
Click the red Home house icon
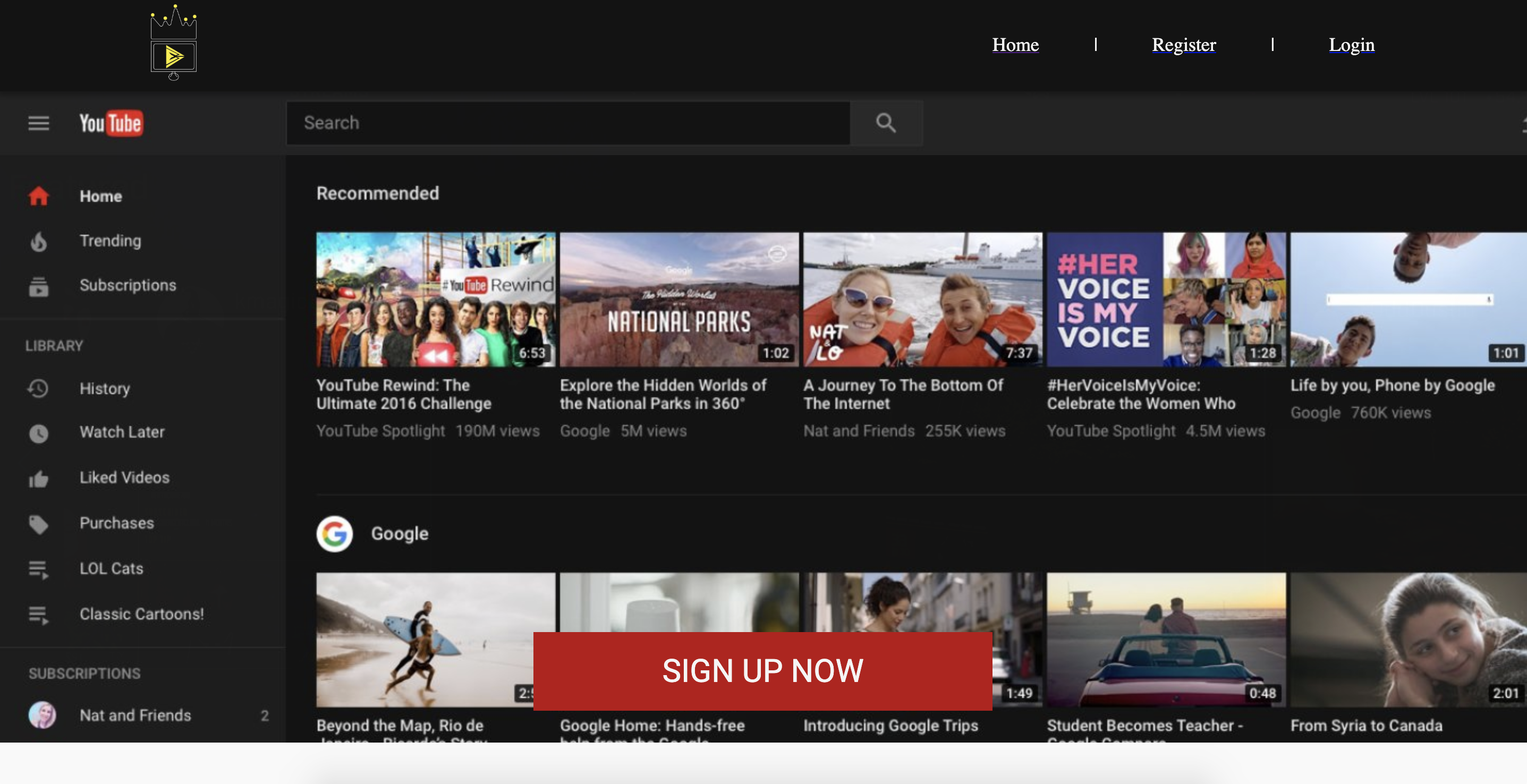coord(39,196)
